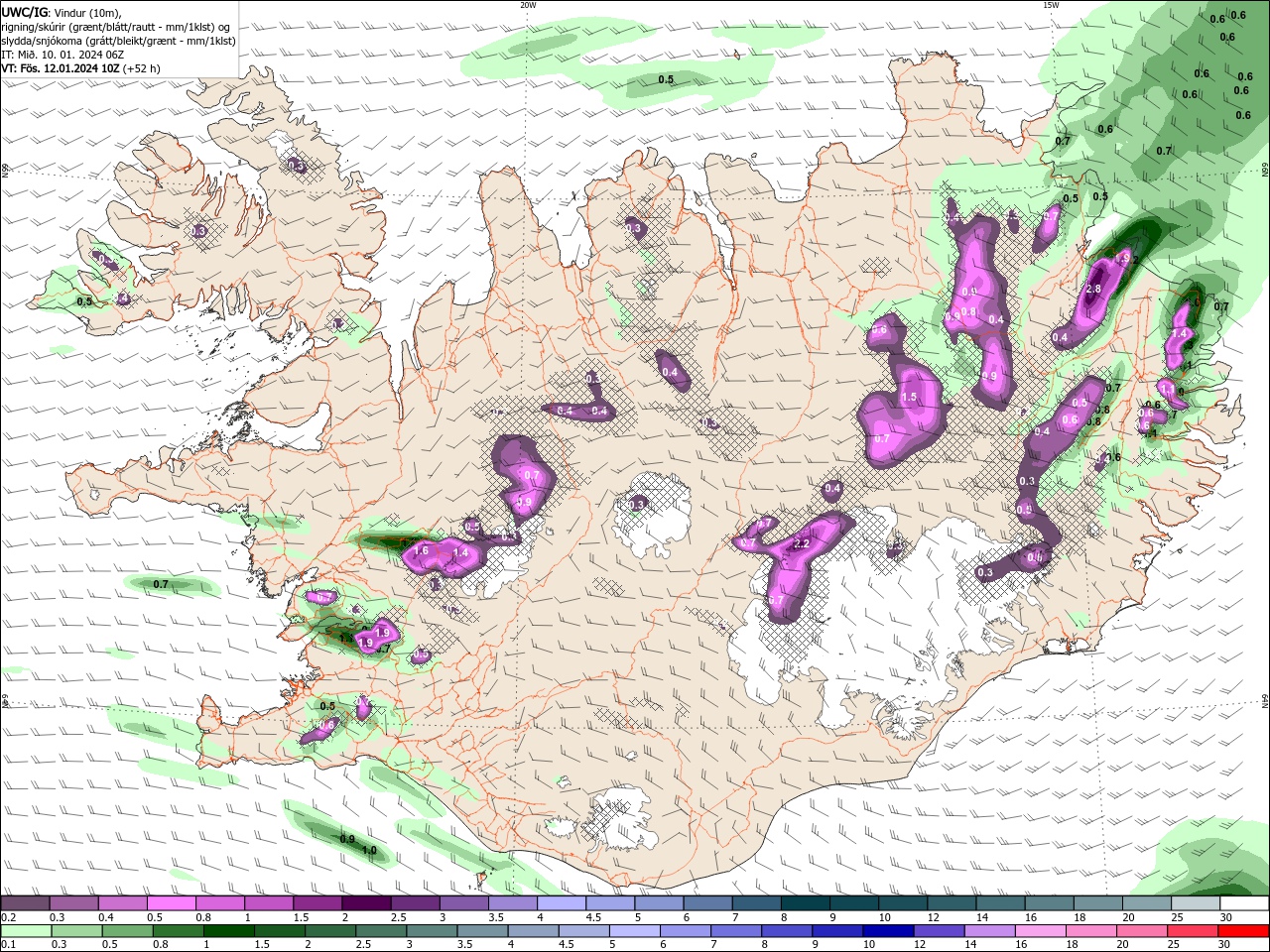Click the 1.0 rain value off southwest coast
The width and height of the screenshot is (1270, 952).
369,851
